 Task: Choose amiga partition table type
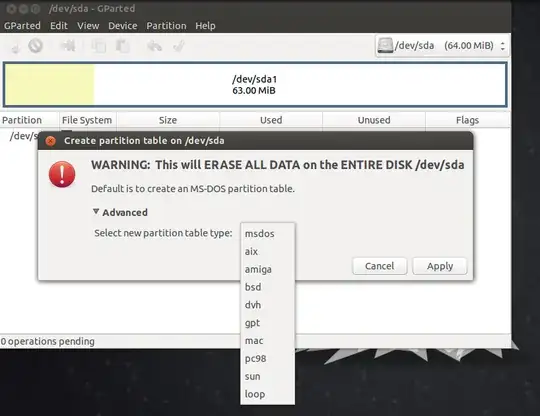pyautogui.click(x=267, y=269)
